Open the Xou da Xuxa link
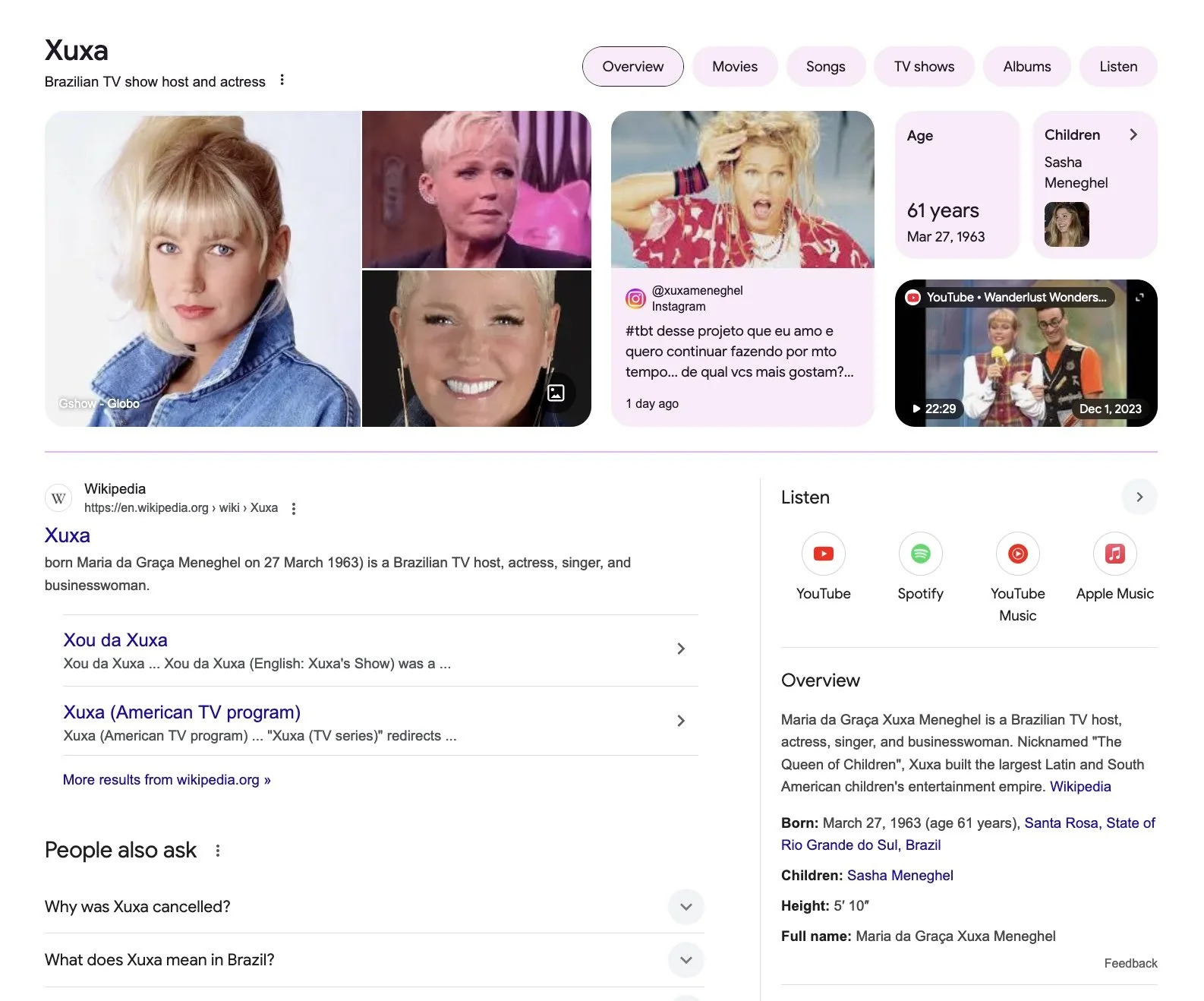Viewport: 1204px width, 1001px height. click(x=115, y=639)
